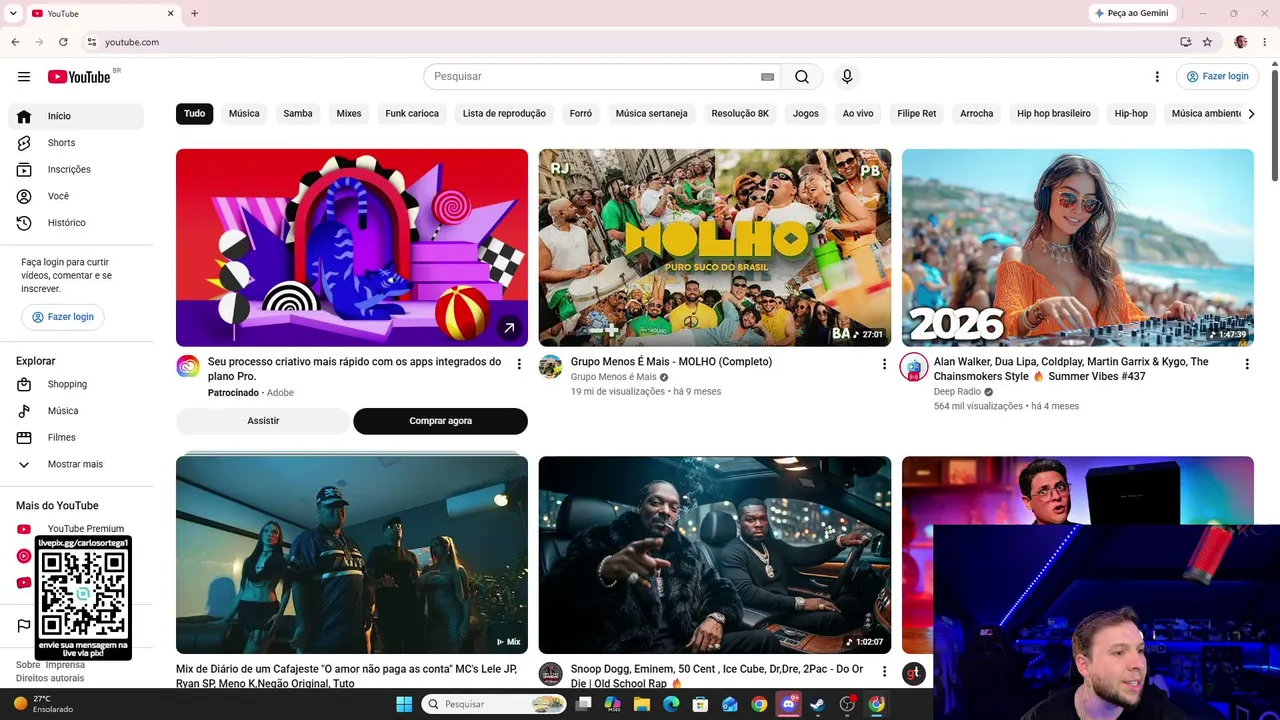Start voice search with the microphone
1280x720 pixels.
point(847,77)
